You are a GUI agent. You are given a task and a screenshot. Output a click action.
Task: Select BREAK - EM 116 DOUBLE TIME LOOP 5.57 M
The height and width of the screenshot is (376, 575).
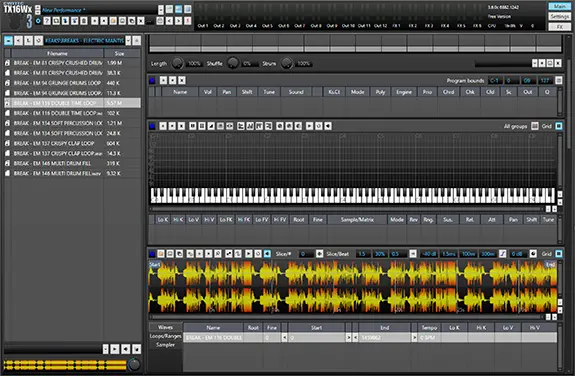72,103
